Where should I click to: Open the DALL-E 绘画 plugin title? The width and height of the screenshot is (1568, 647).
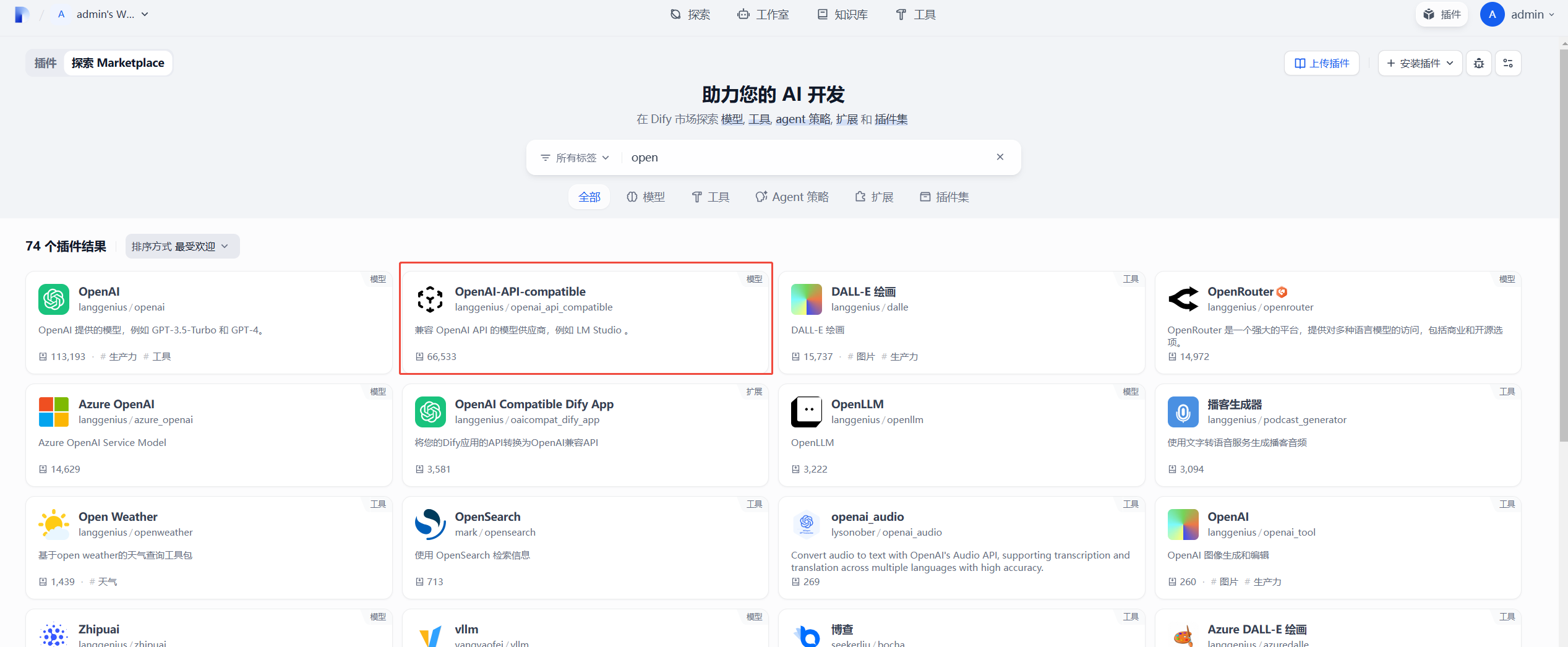tap(863, 291)
